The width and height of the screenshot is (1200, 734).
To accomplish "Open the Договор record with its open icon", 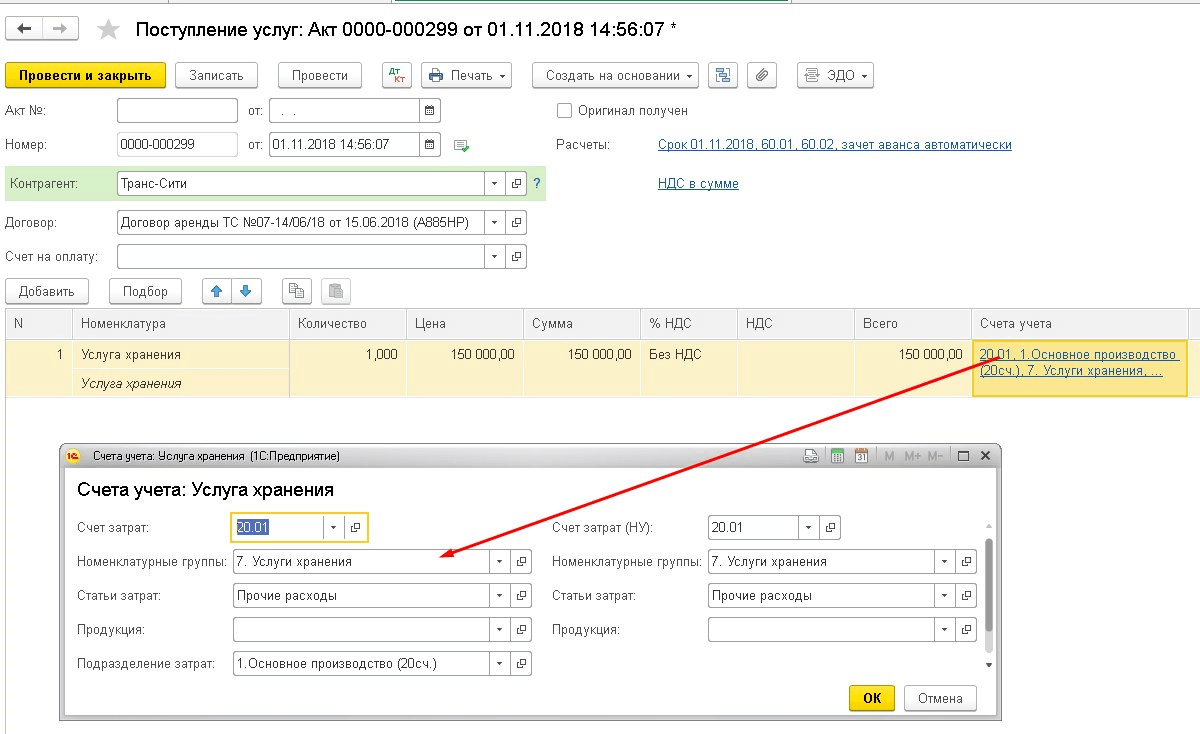I will coord(517,223).
